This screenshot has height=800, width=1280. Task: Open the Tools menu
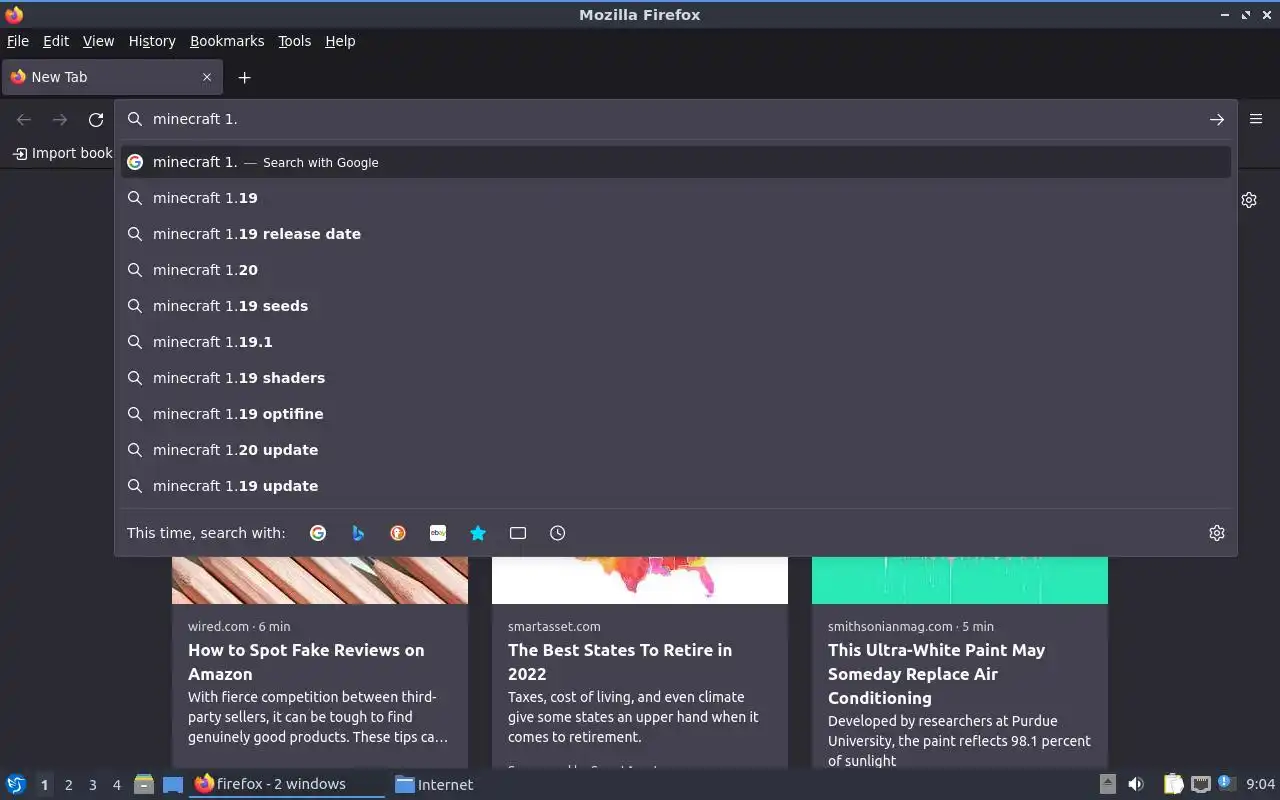[x=295, y=41]
